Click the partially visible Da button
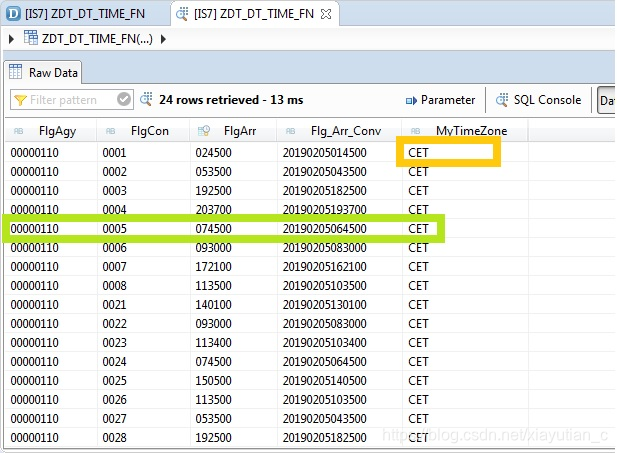 (x=606, y=100)
